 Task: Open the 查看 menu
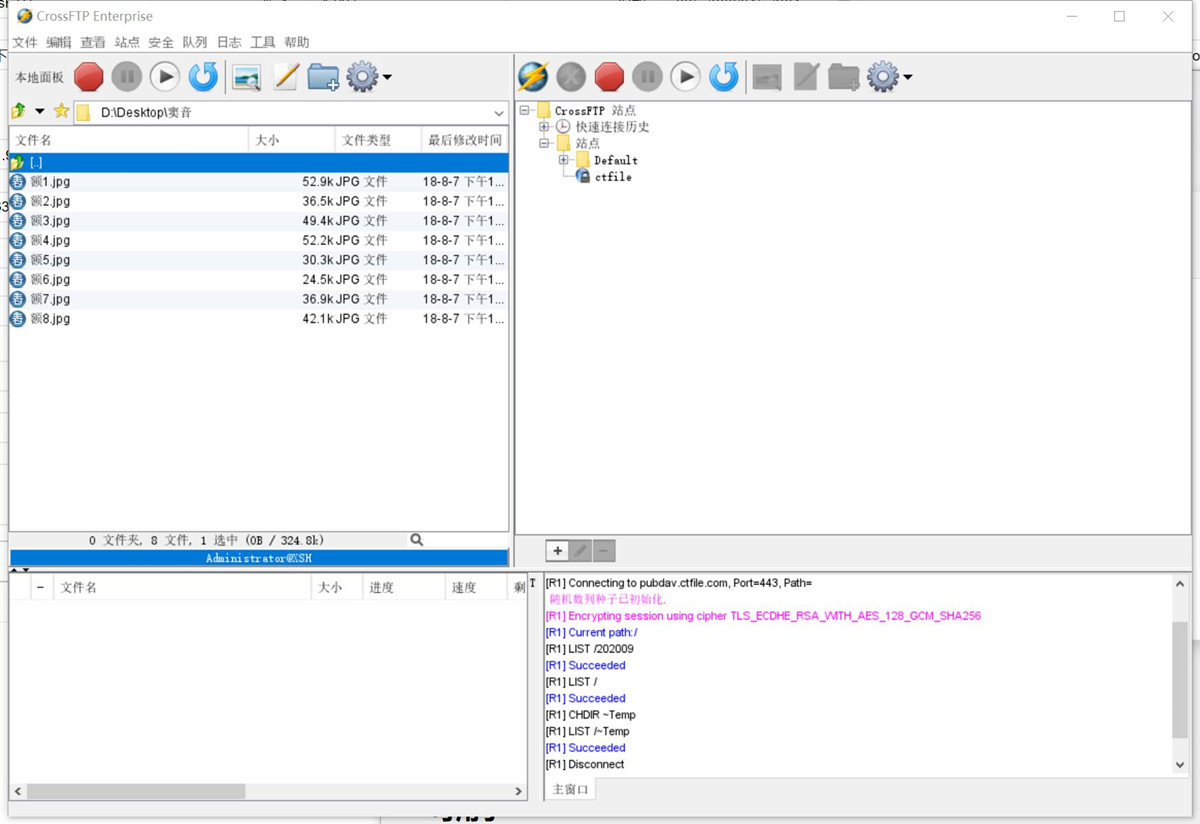[x=93, y=42]
